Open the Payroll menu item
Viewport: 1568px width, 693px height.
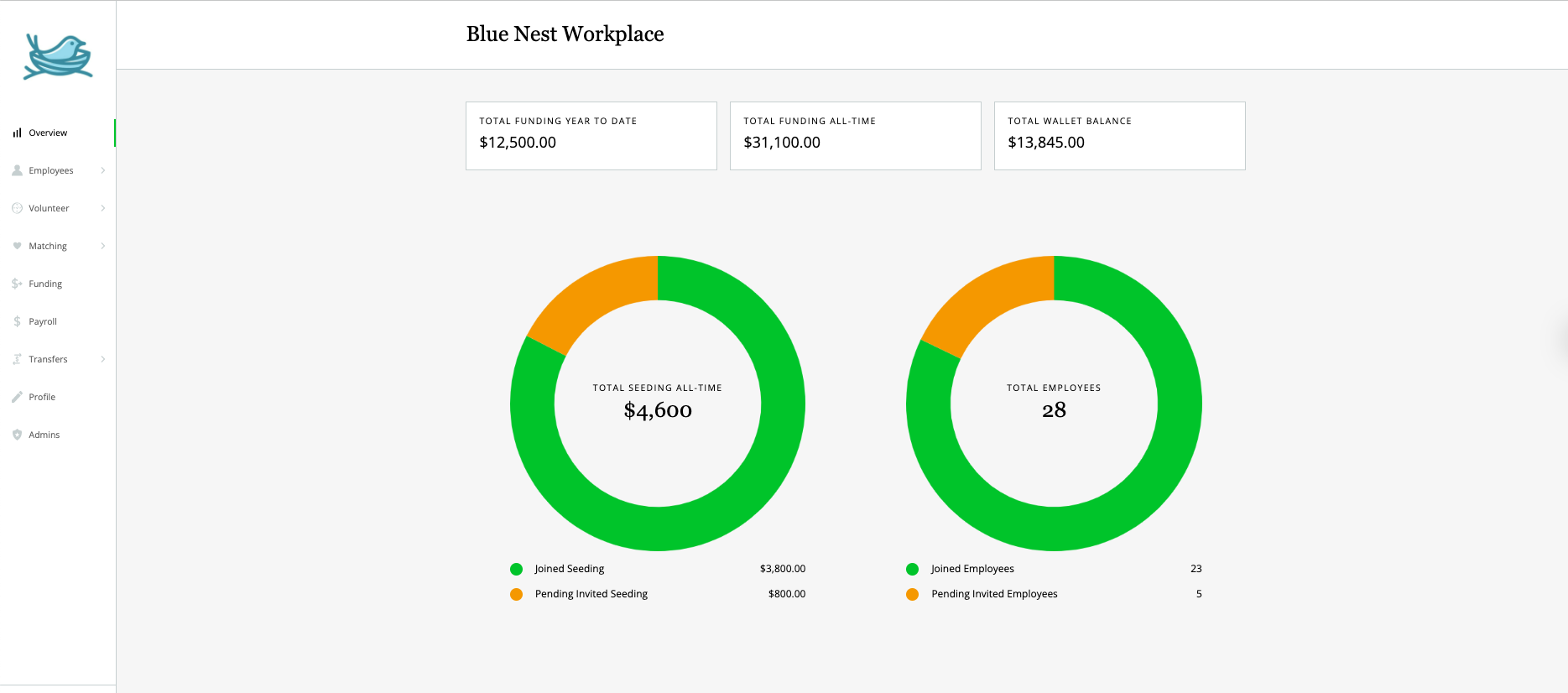coord(43,321)
